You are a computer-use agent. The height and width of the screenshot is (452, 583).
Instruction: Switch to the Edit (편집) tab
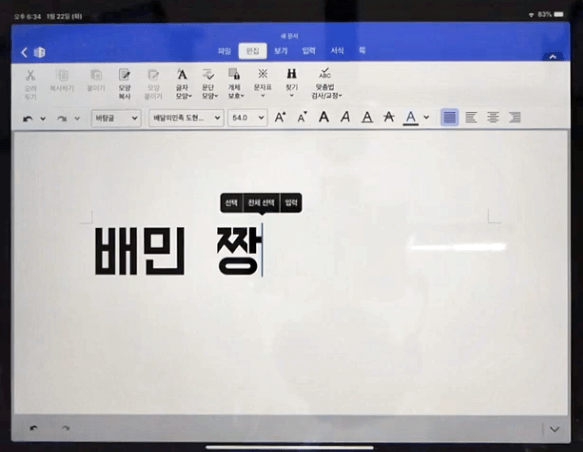[x=253, y=51]
